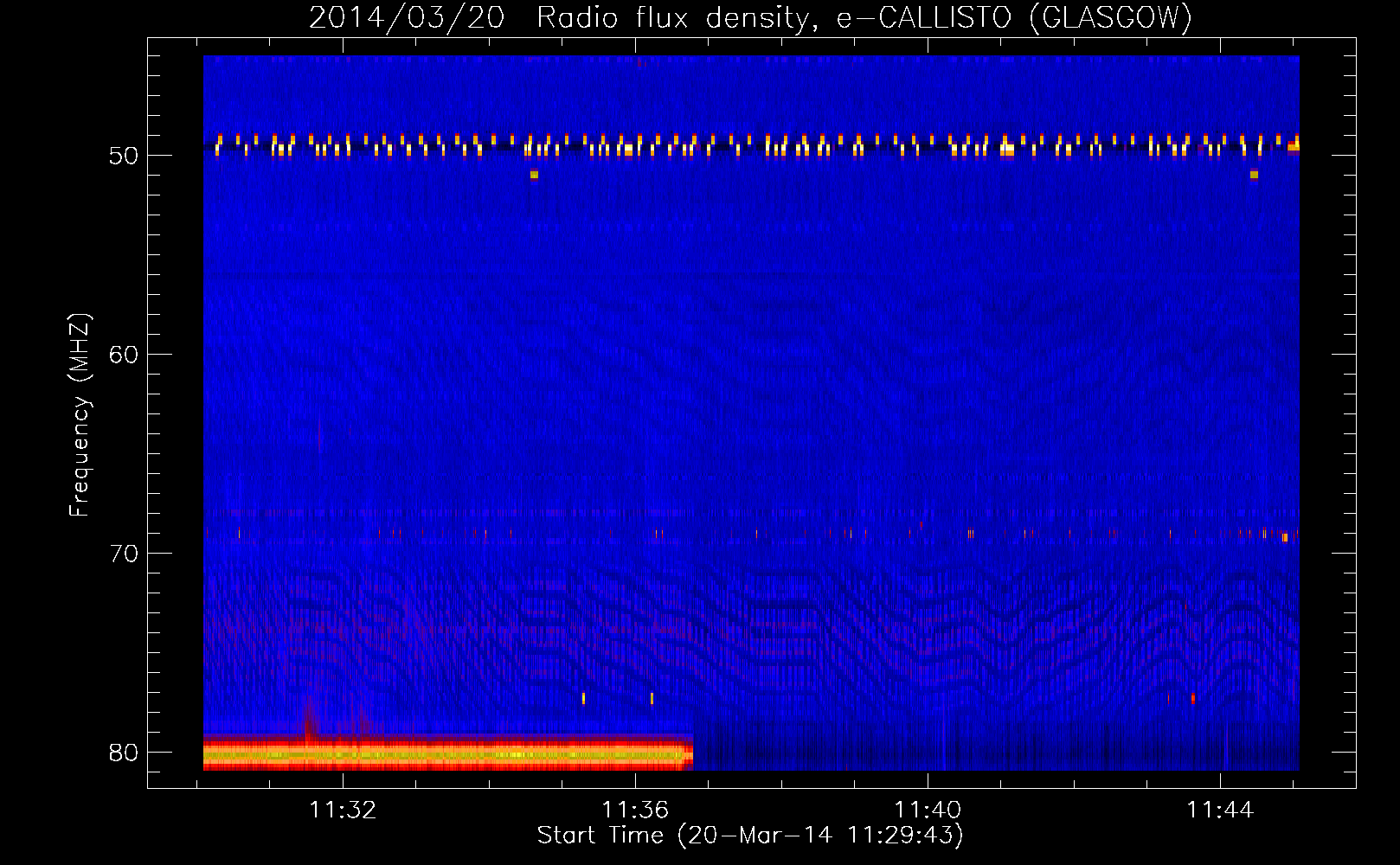Click the plot title '2014/03/20 Radio flux density'
The width and height of the screenshot is (1400, 865).
click(x=751, y=17)
